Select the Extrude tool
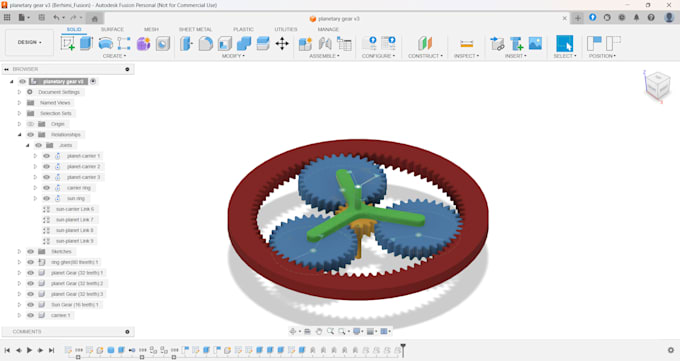The height and width of the screenshot is (361, 680). (x=86, y=43)
